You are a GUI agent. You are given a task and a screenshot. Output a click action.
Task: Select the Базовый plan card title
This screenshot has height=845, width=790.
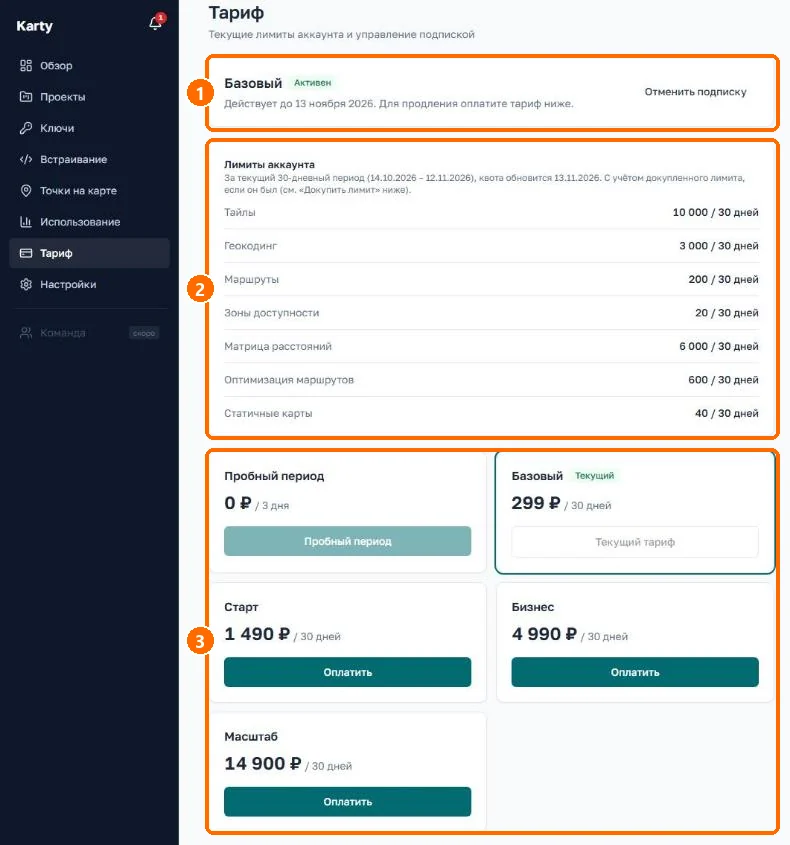[537, 476]
